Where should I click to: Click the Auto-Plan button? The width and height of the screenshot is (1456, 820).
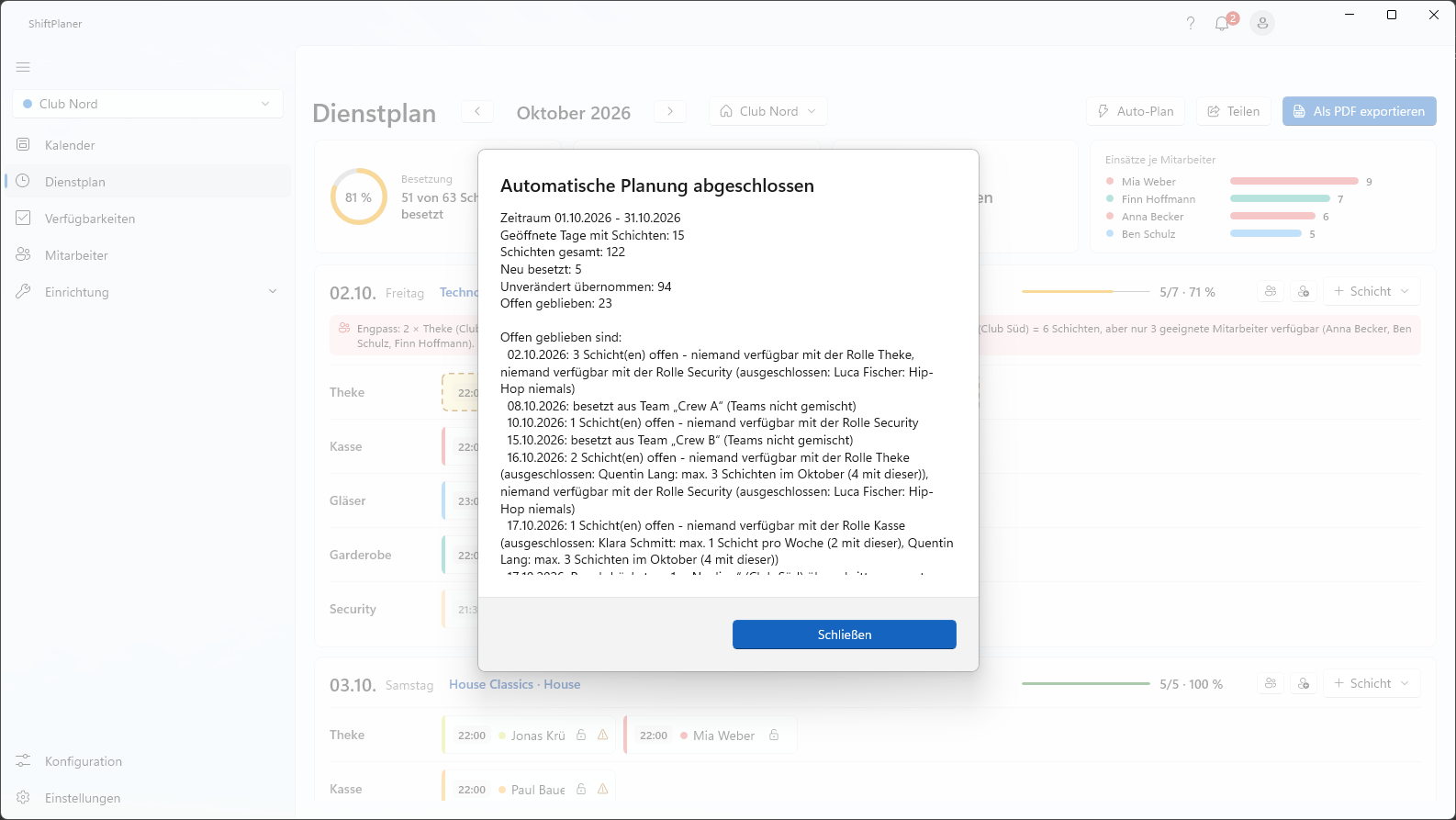coord(1136,111)
